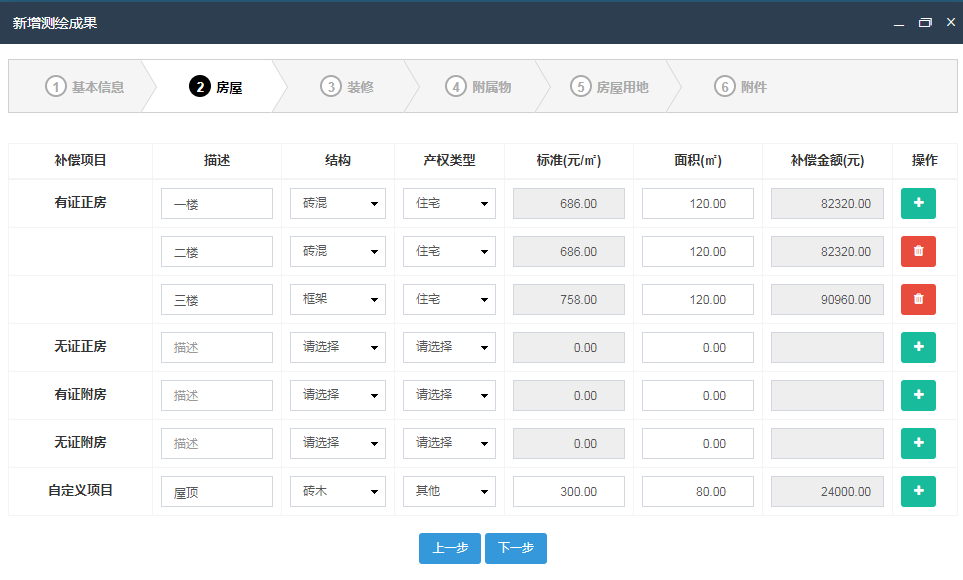963x580 pixels.
Task: Open 产权类型 dropdown for 一楼 row
Action: point(449,203)
